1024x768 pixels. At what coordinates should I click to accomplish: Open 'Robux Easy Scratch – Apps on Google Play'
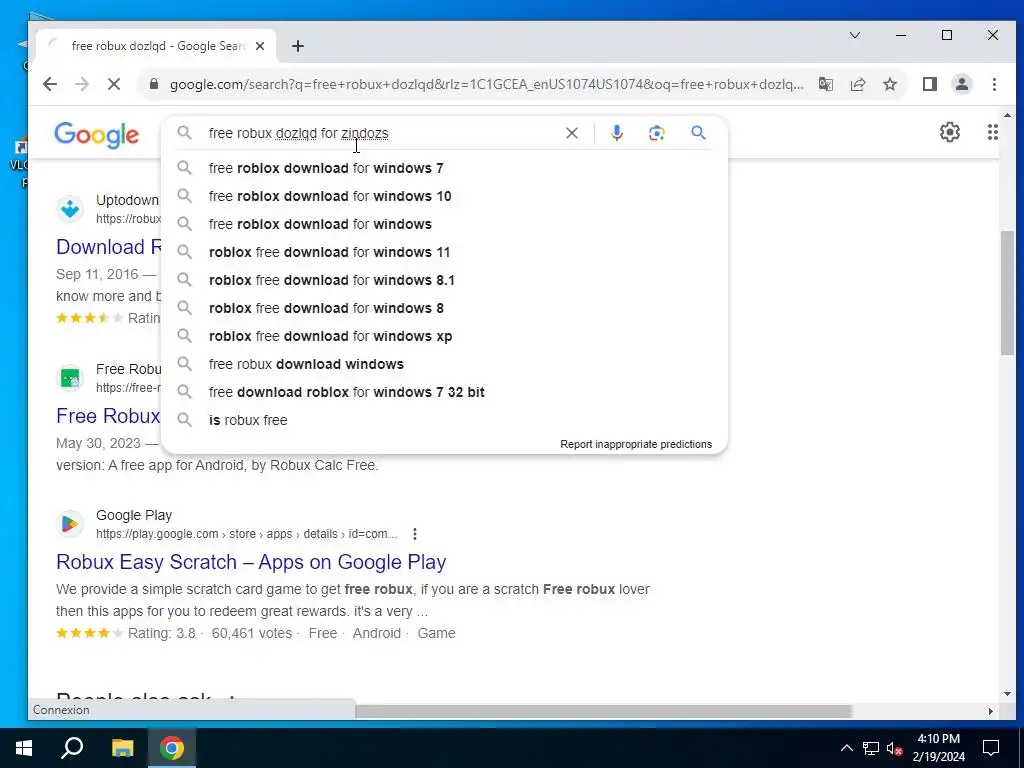(251, 562)
